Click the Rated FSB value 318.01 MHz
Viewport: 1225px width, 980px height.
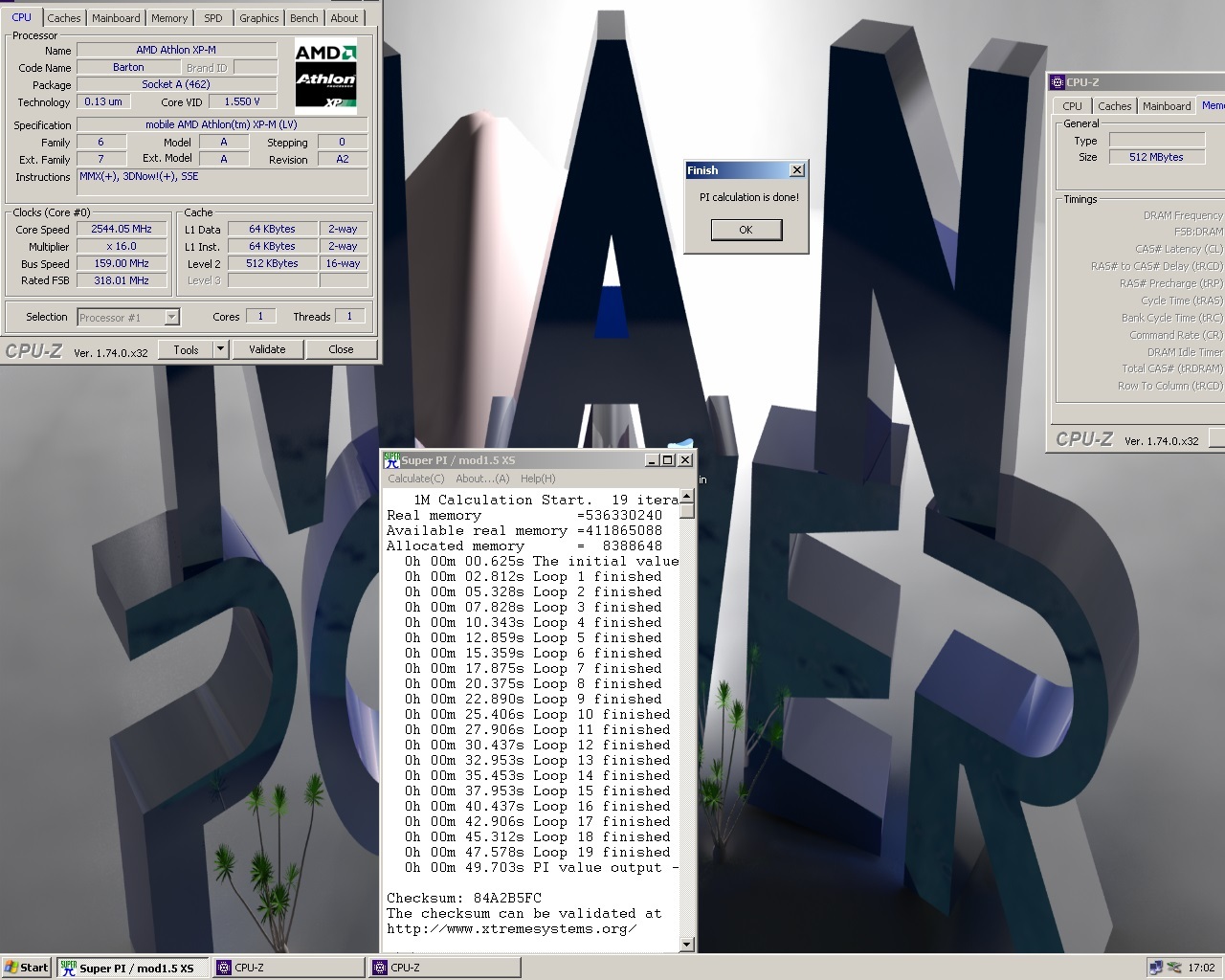pyautogui.click(x=122, y=281)
